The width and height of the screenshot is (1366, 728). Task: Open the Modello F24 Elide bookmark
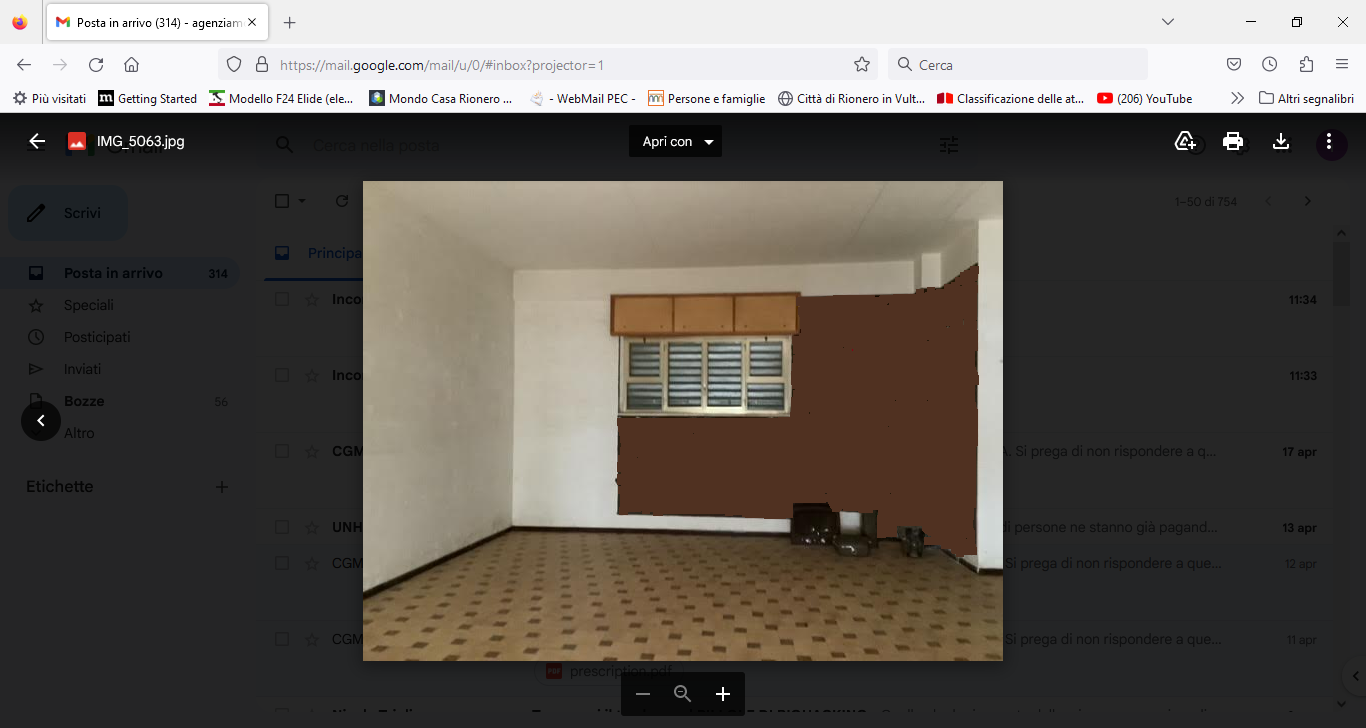pyautogui.click(x=281, y=98)
